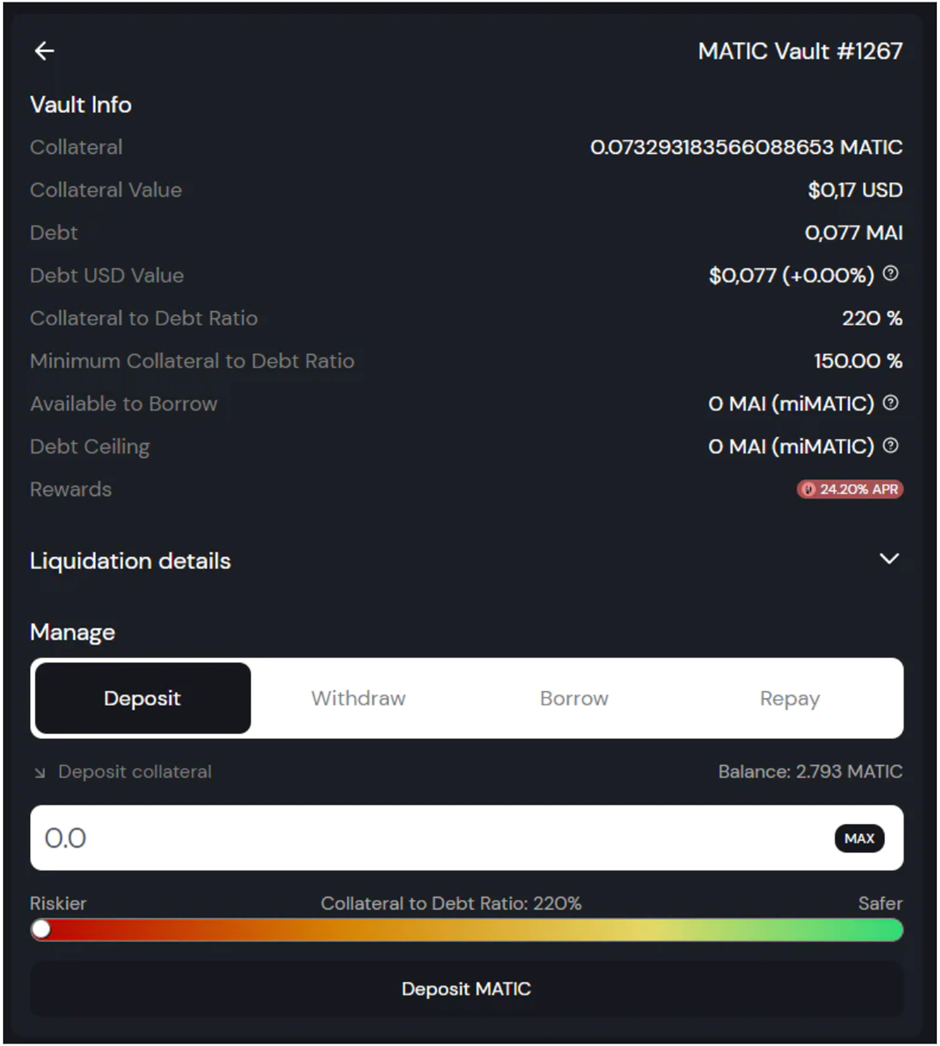Switch to the Repay tab

tap(789, 698)
